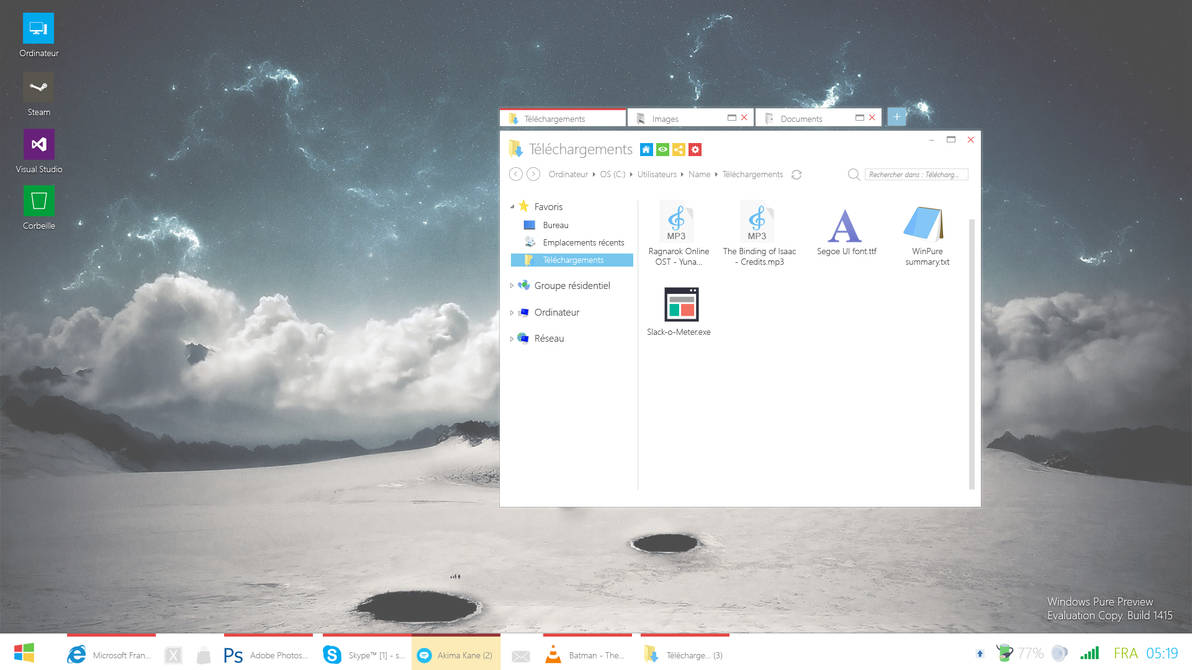Go back with the left arrow button
The image size is (1192, 670).
515,174
